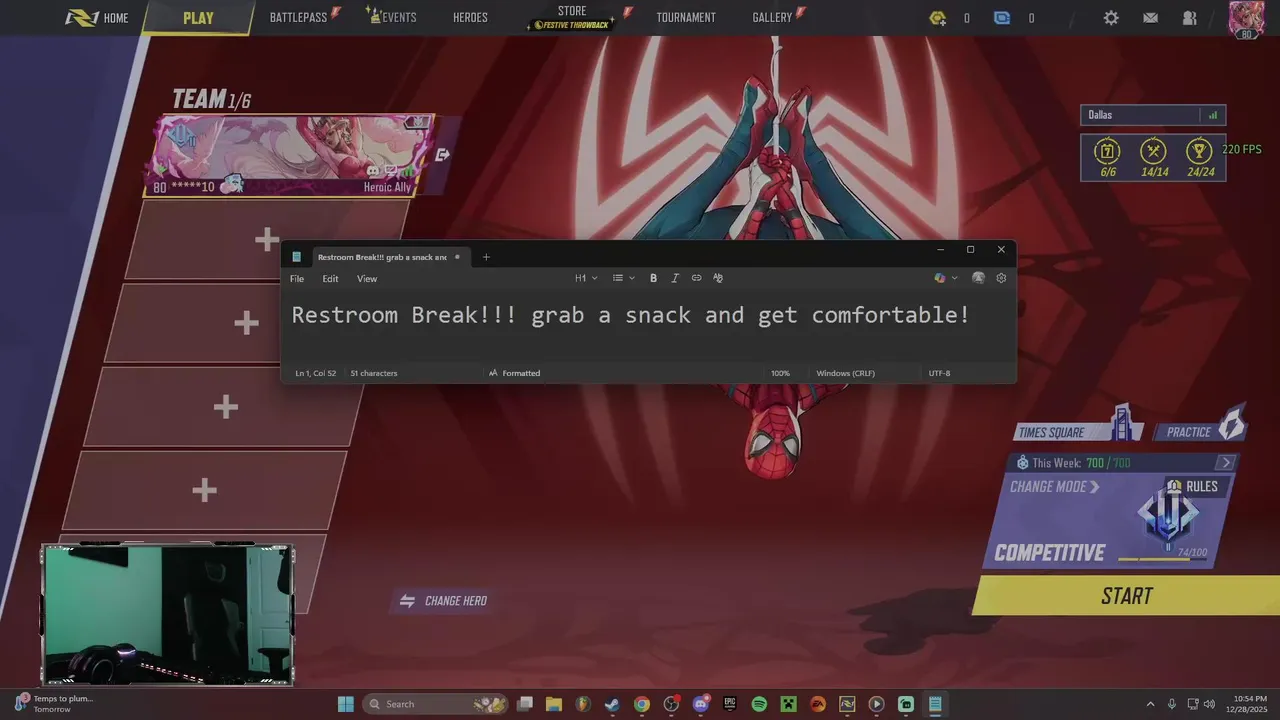Click the Formatted status in Notepad
This screenshot has width=1280, height=720.
click(x=514, y=373)
